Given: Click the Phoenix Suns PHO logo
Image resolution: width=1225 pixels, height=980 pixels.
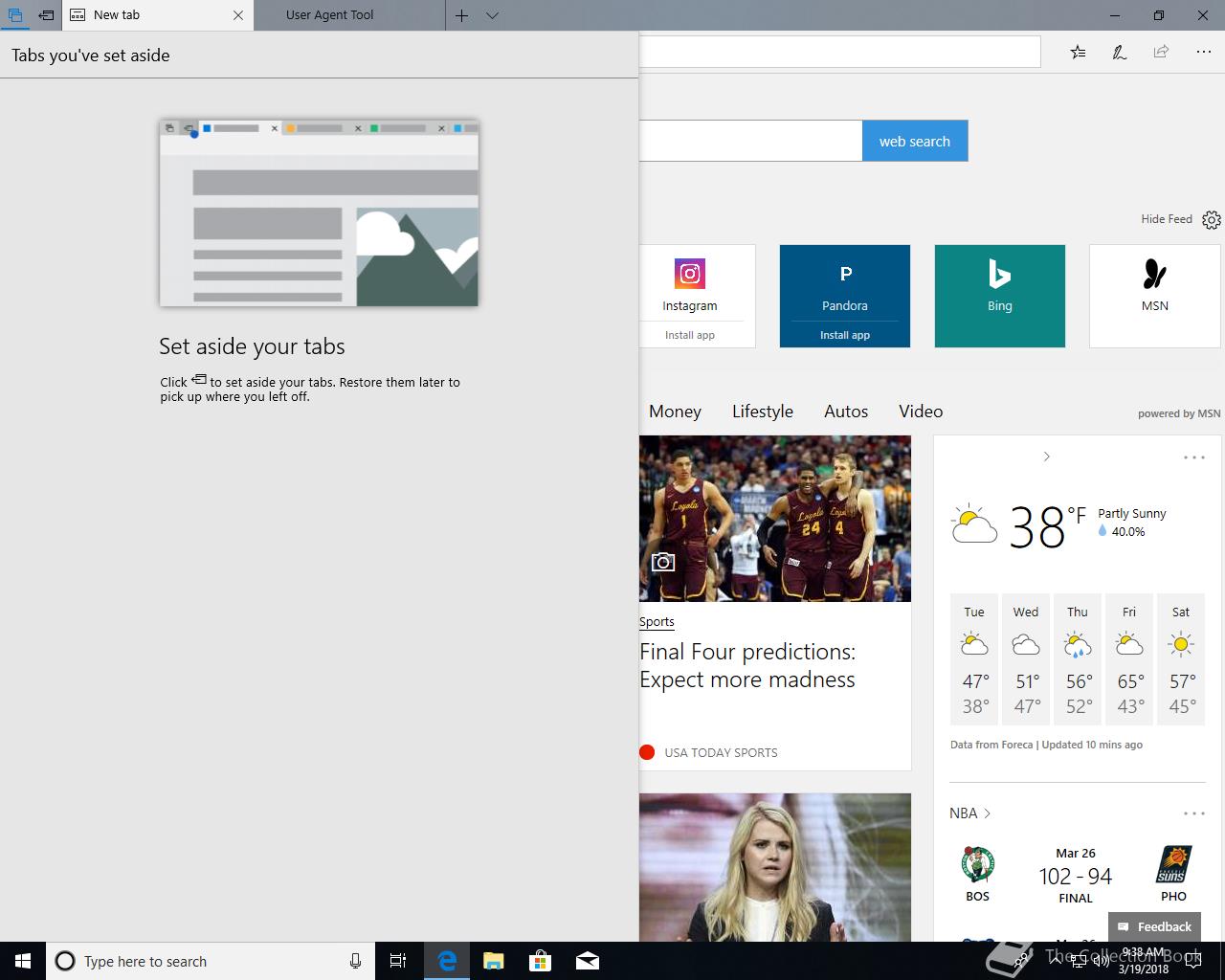Looking at the screenshot, I should click(1173, 864).
